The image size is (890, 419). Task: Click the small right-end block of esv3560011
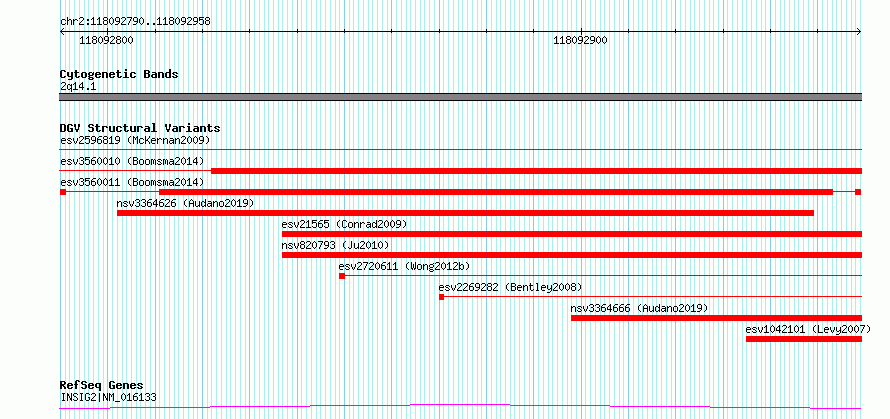coord(858,192)
